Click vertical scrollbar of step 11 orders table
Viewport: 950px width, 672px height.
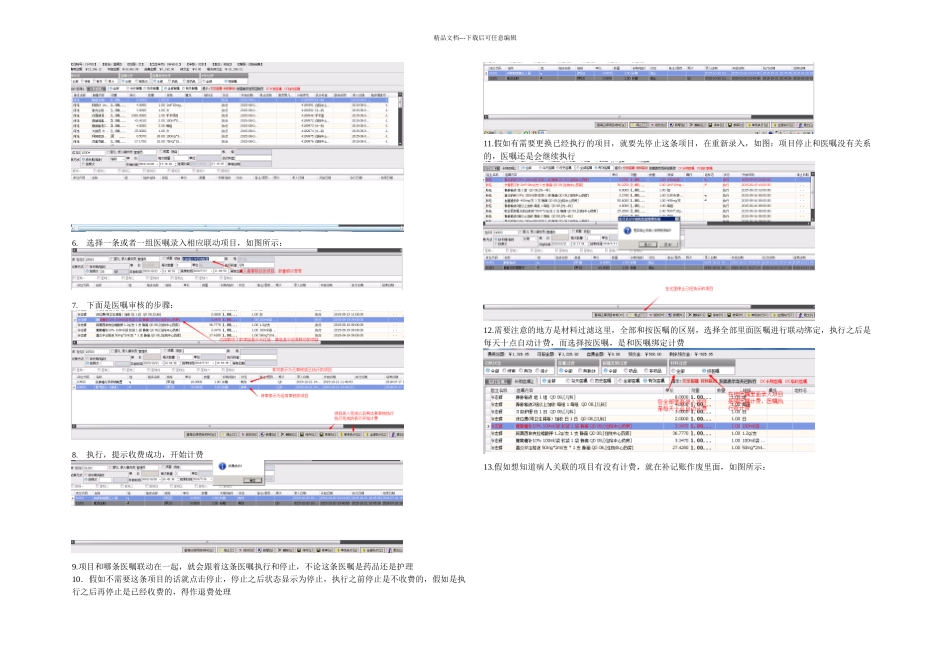click(x=812, y=197)
